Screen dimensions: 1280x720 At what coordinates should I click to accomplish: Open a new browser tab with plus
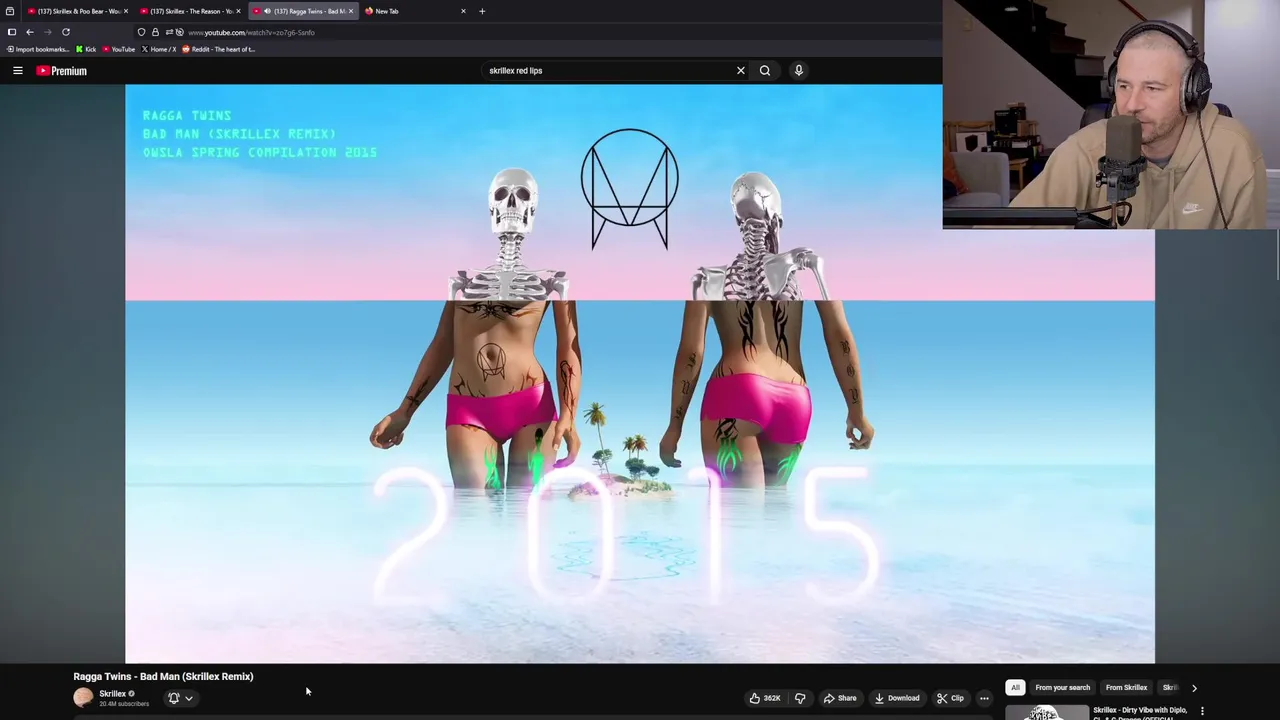(482, 11)
